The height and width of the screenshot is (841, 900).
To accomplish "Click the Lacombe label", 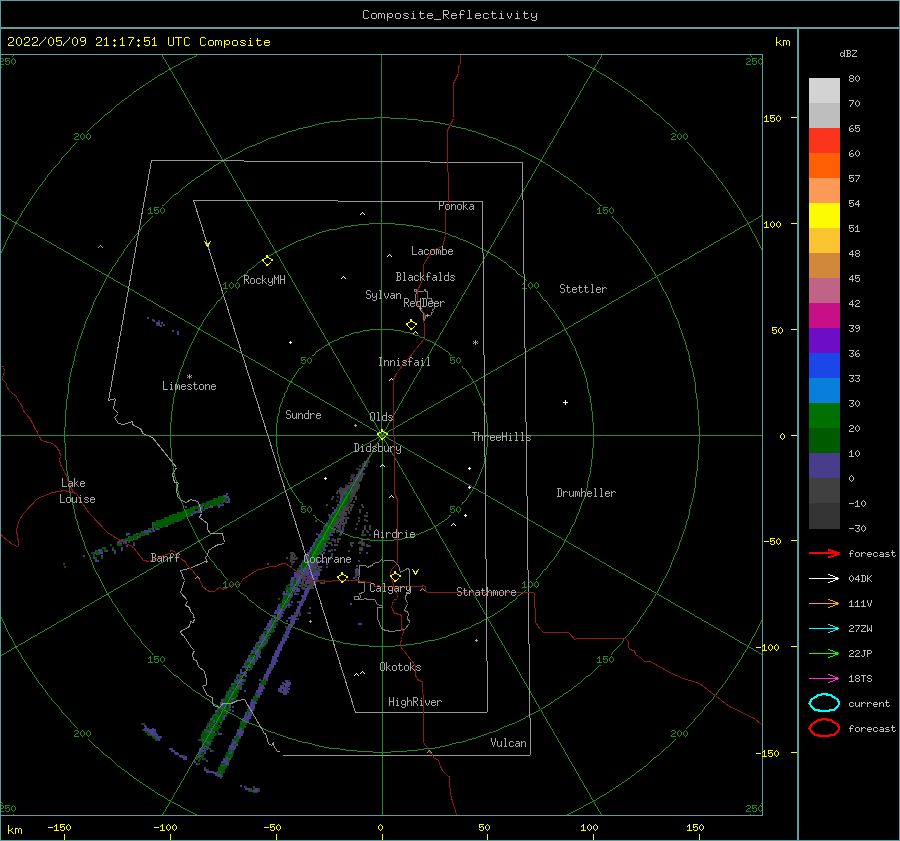I will coord(432,251).
